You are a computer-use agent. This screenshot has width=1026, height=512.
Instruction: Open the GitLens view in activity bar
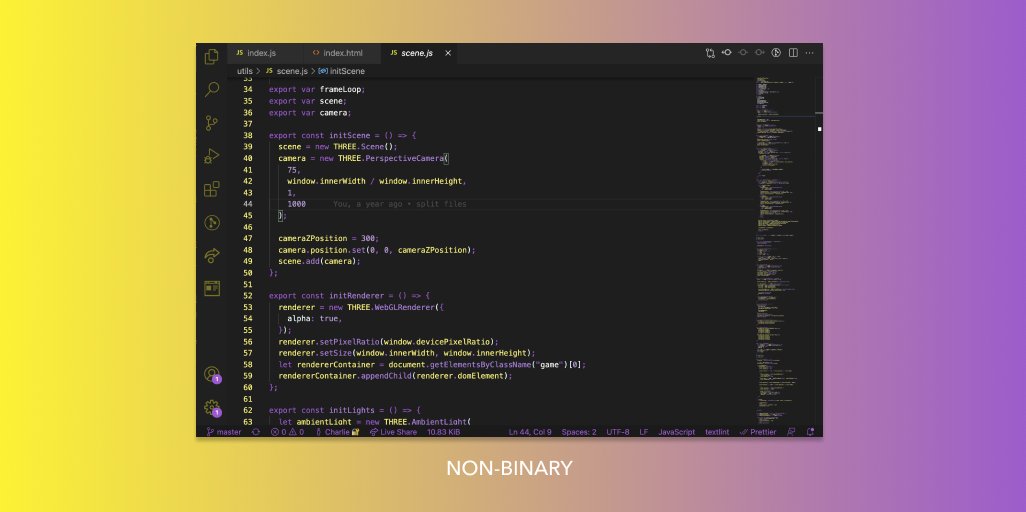211,223
